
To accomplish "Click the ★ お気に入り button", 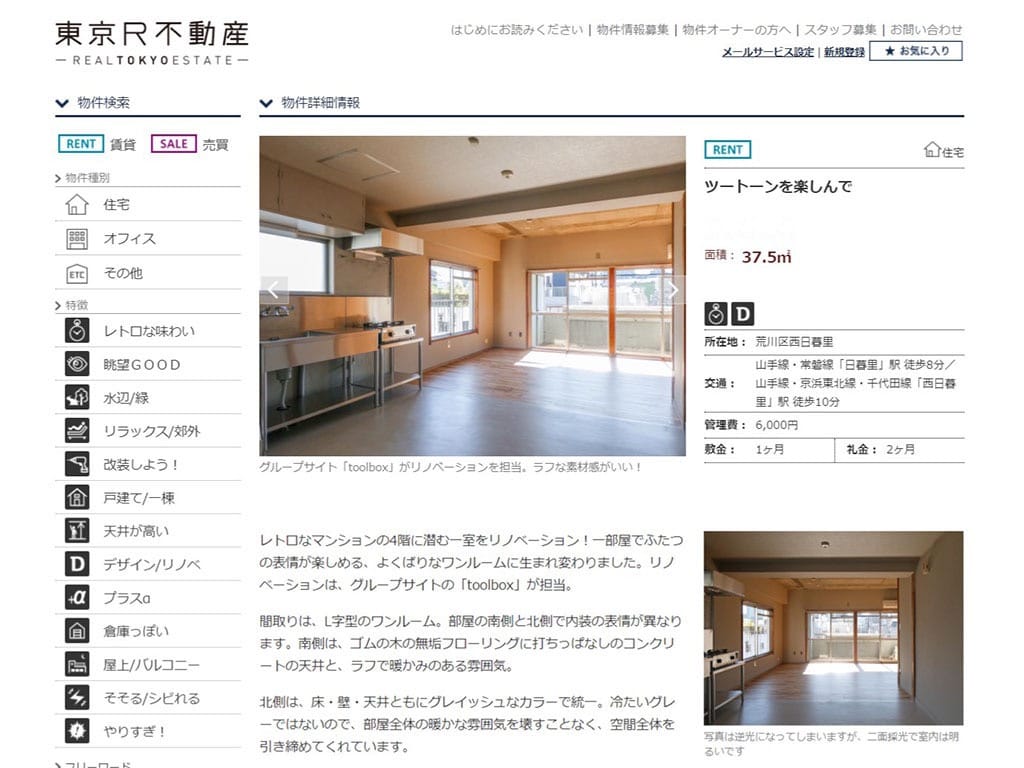I will coord(916,51).
